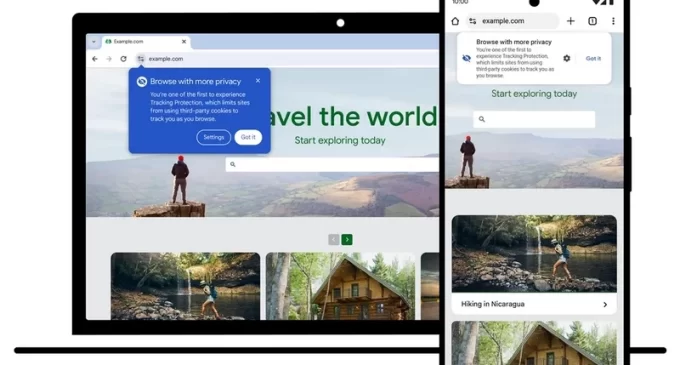This screenshot has width=680, height=365.
Task: Tap the Hiking in Nicaragua label
Action: point(493,304)
